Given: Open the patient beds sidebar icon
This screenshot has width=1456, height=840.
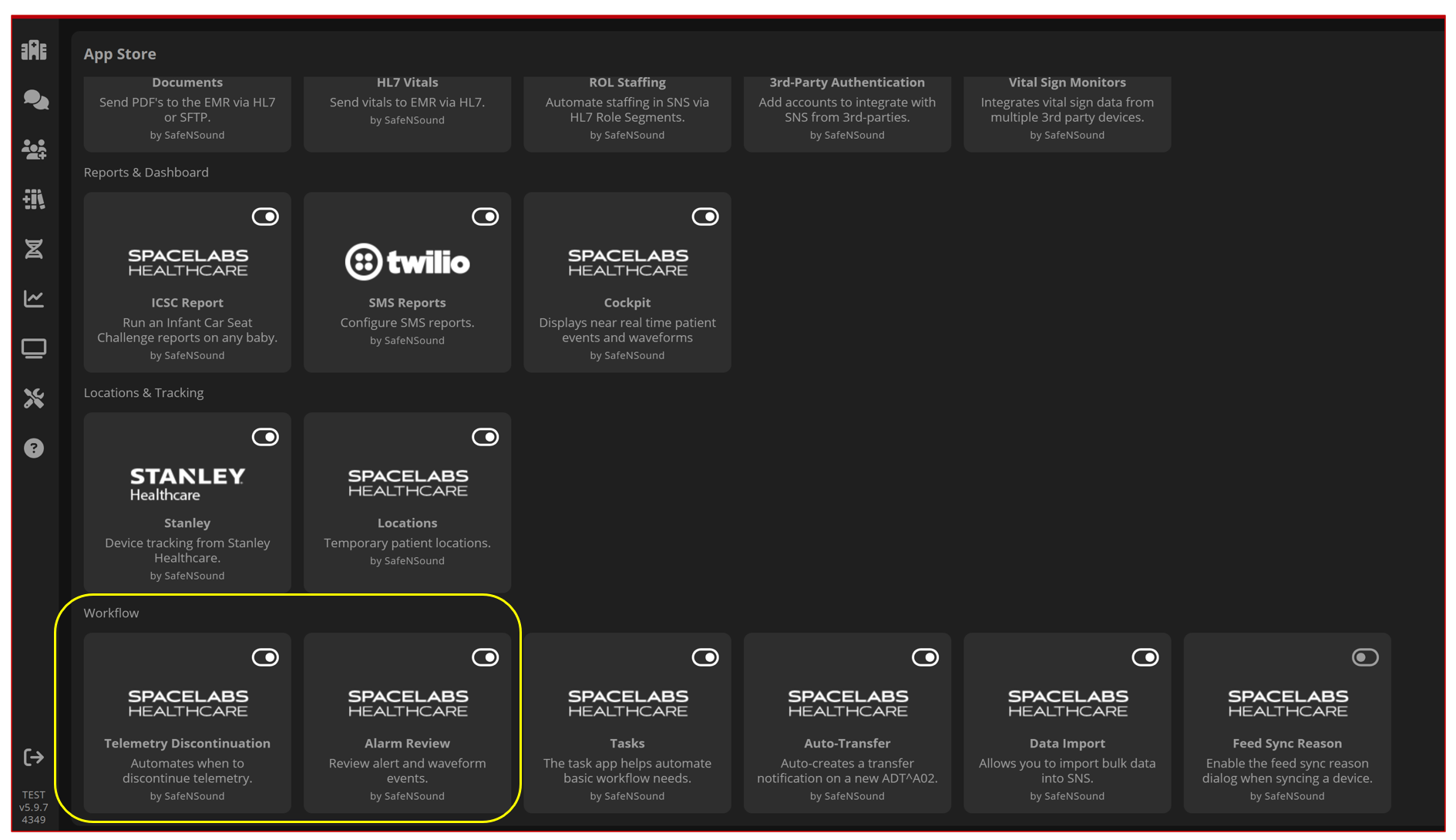Looking at the screenshot, I should pos(34,200).
